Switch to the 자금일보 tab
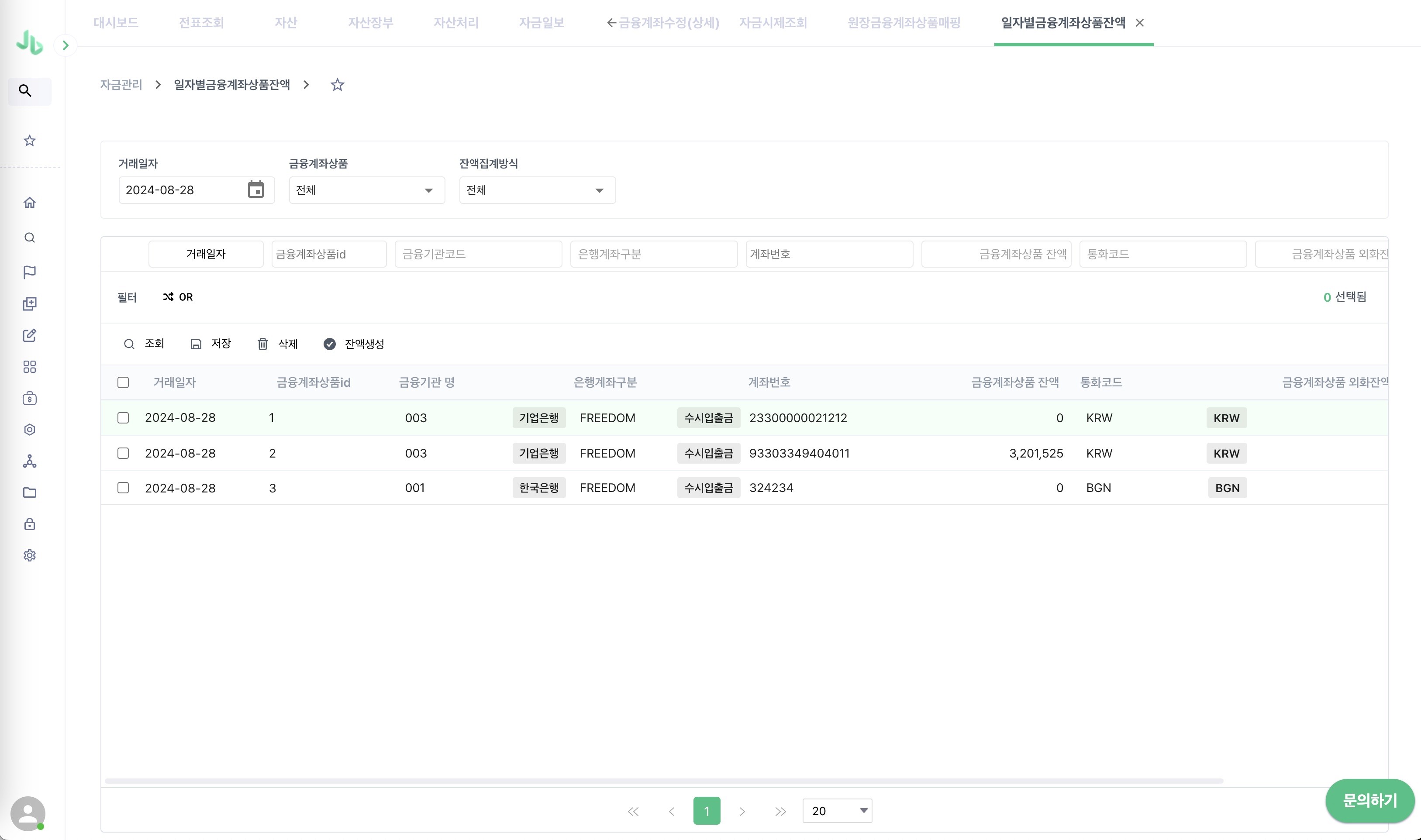This screenshot has height=840, width=1421. tap(541, 23)
